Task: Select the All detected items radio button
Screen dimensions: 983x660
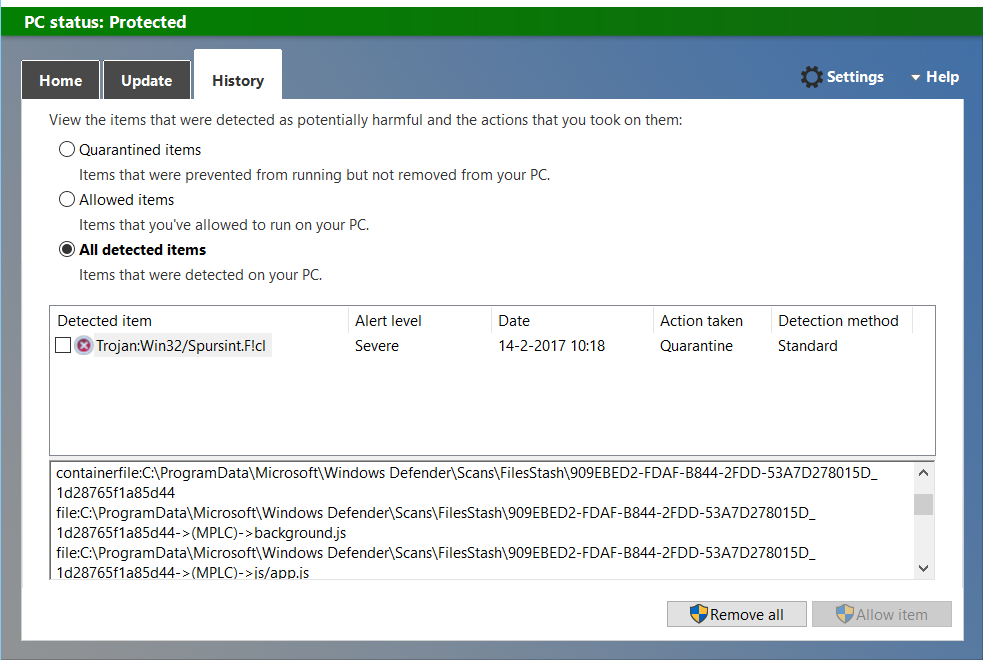Action: (66, 249)
